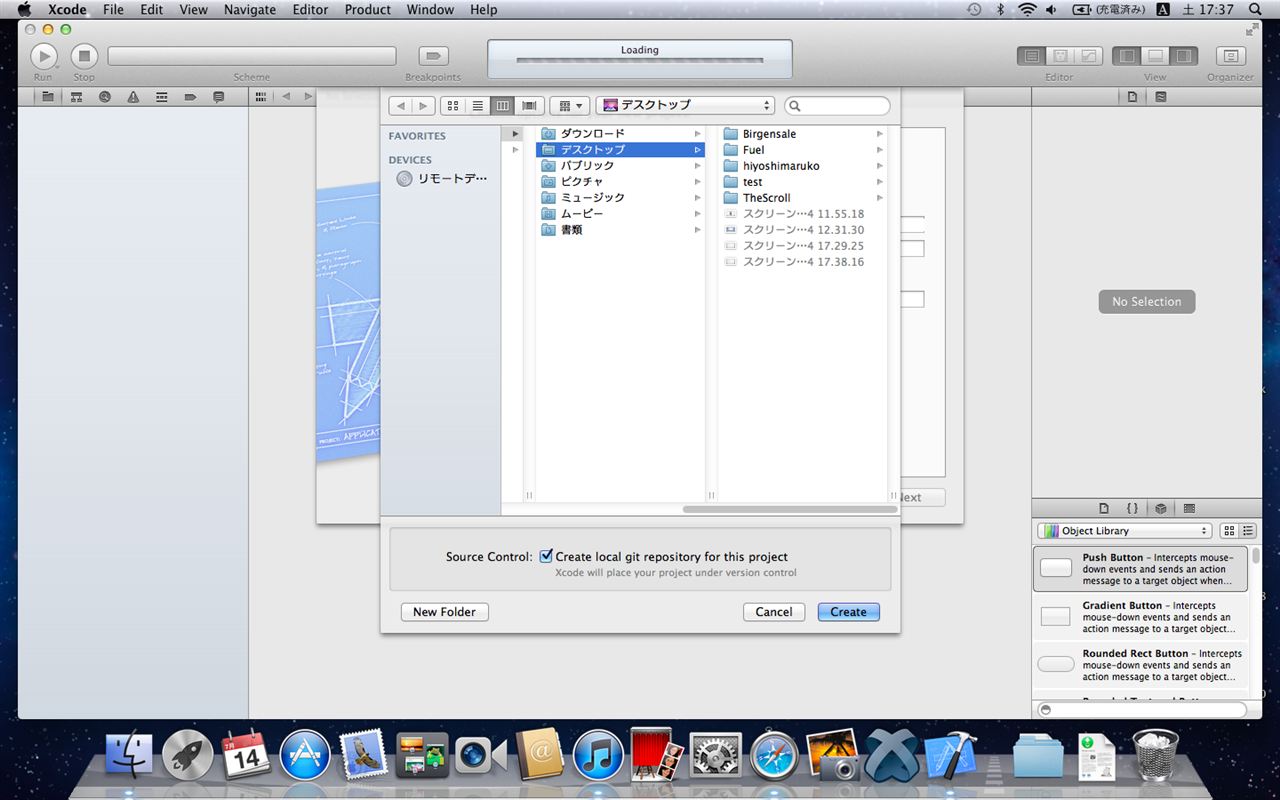Open the arrange-by dropdown in save dialog
Screen dimensions: 1280x800
coord(569,105)
